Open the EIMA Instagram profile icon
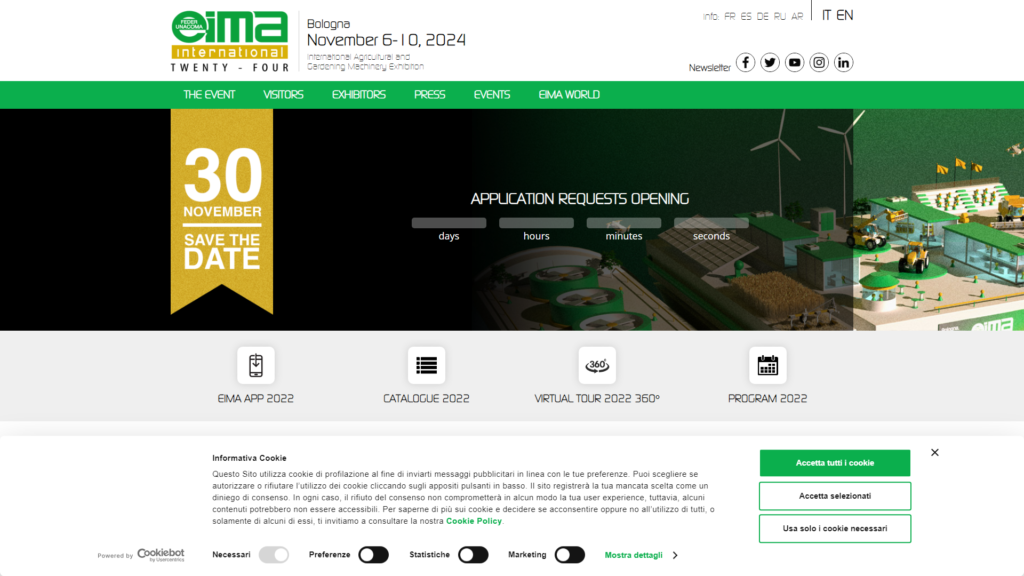The image size is (1024, 576). (x=819, y=63)
